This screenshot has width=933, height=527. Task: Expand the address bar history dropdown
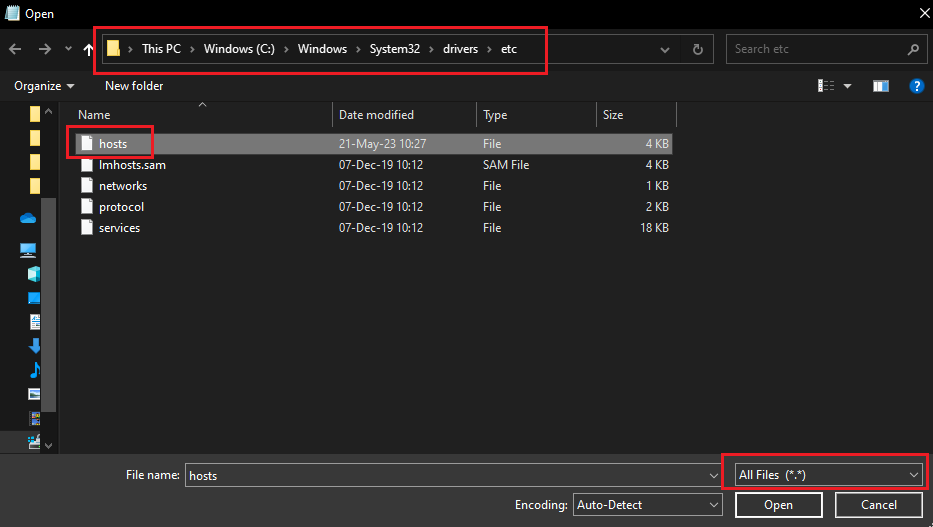pos(666,49)
